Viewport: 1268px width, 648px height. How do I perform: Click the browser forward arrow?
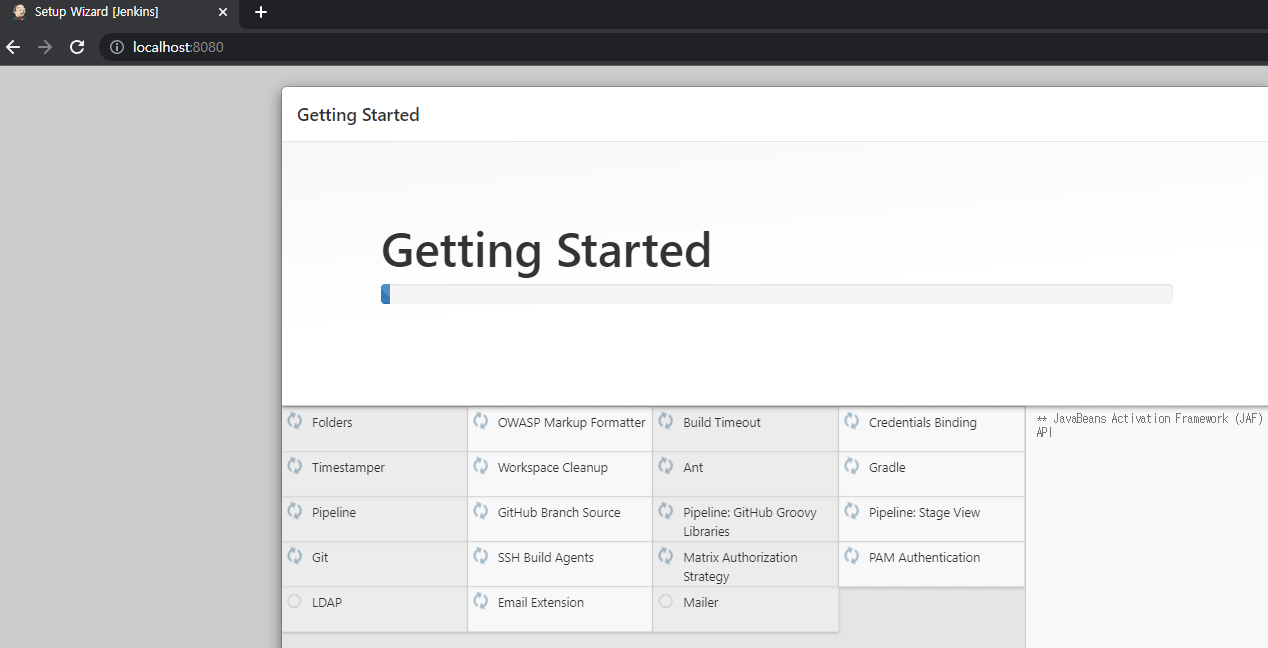click(x=45, y=47)
